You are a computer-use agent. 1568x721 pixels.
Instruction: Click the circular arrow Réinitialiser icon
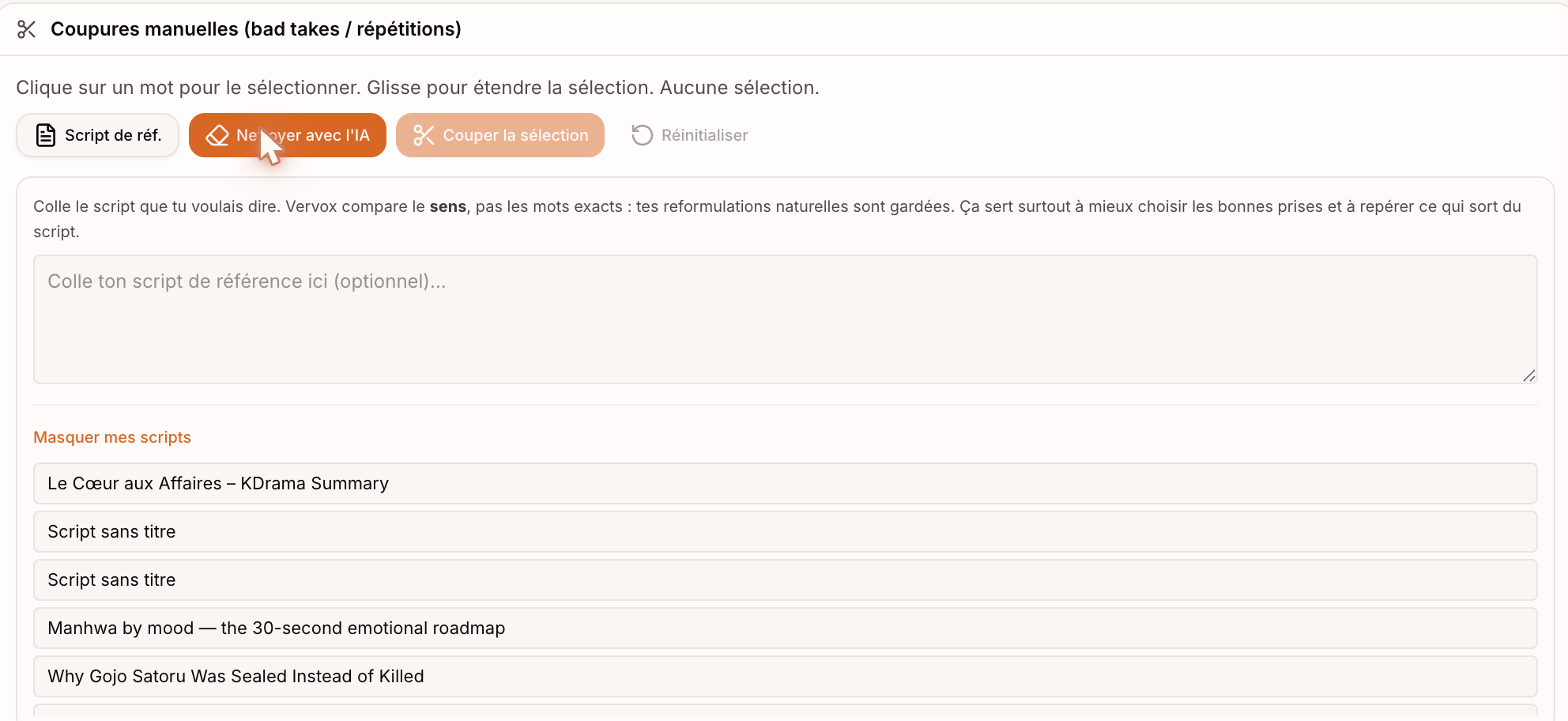point(642,135)
